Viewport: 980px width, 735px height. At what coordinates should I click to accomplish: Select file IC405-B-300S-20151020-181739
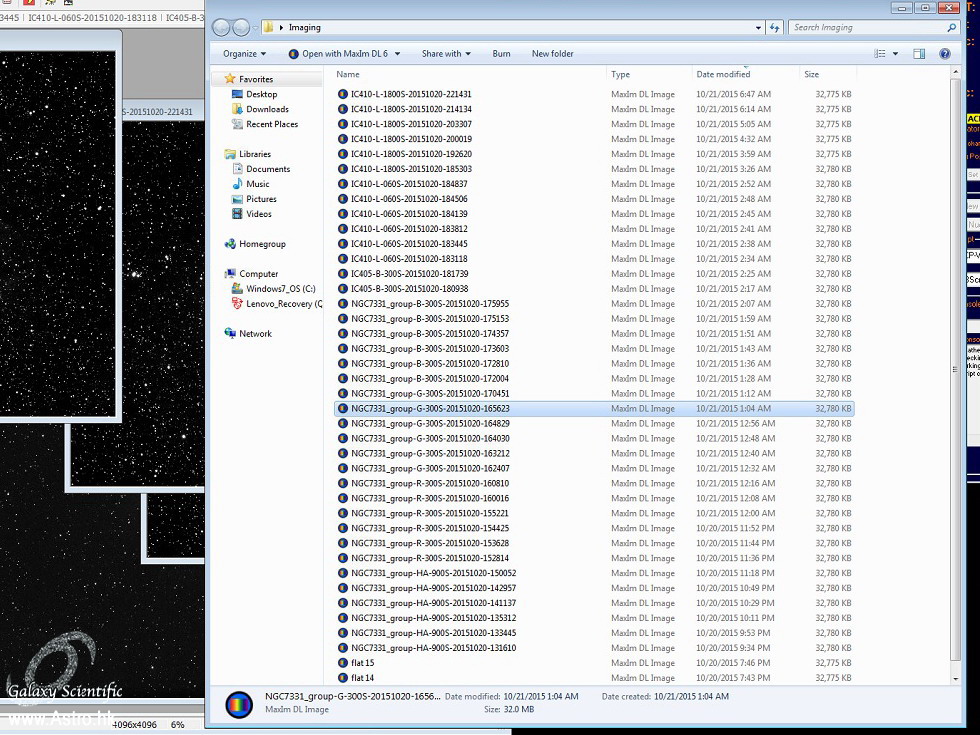point(409,274)
